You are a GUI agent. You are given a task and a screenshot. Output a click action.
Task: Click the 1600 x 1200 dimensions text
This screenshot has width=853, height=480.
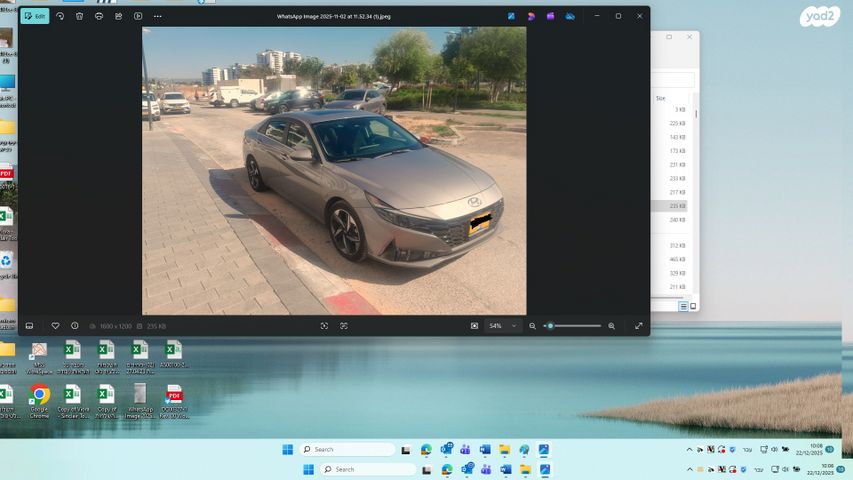115,327
